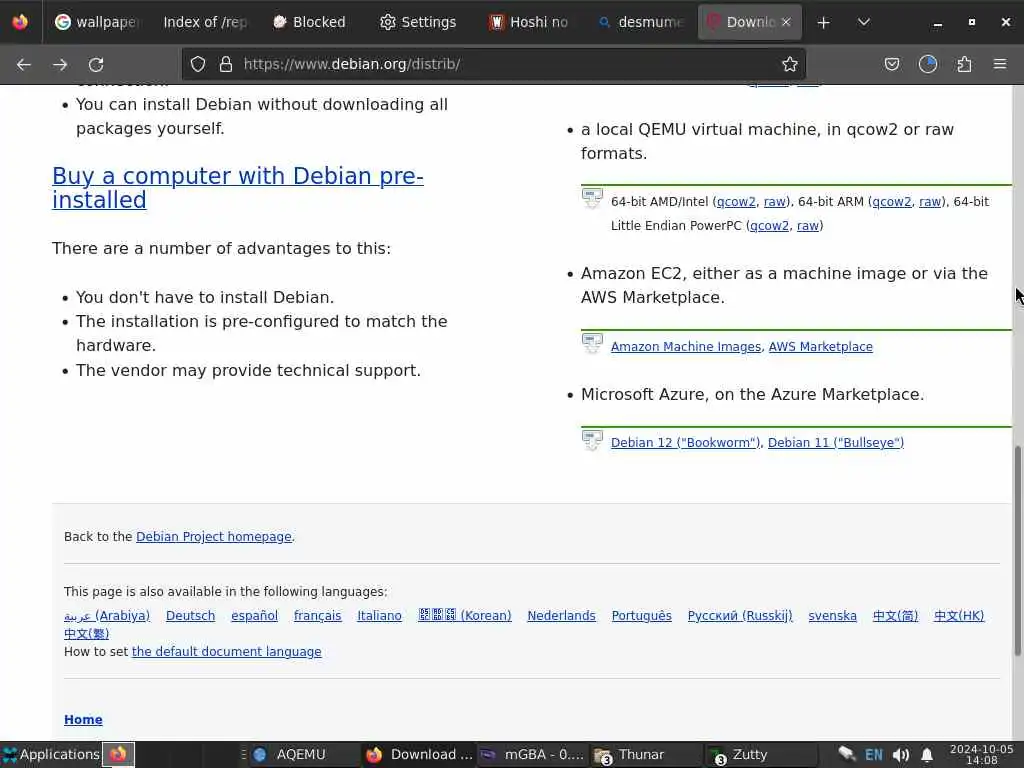Click the Home footer link
The width and height of the screenshot is (1024, 768).
pos(83,720)
